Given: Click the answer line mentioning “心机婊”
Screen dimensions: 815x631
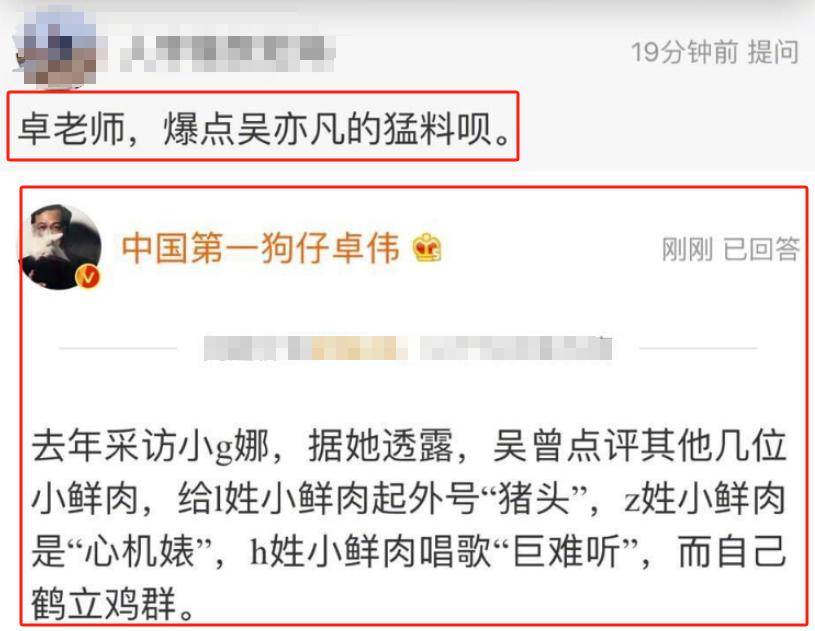Looking at the screenshot, I should (409, 551).
